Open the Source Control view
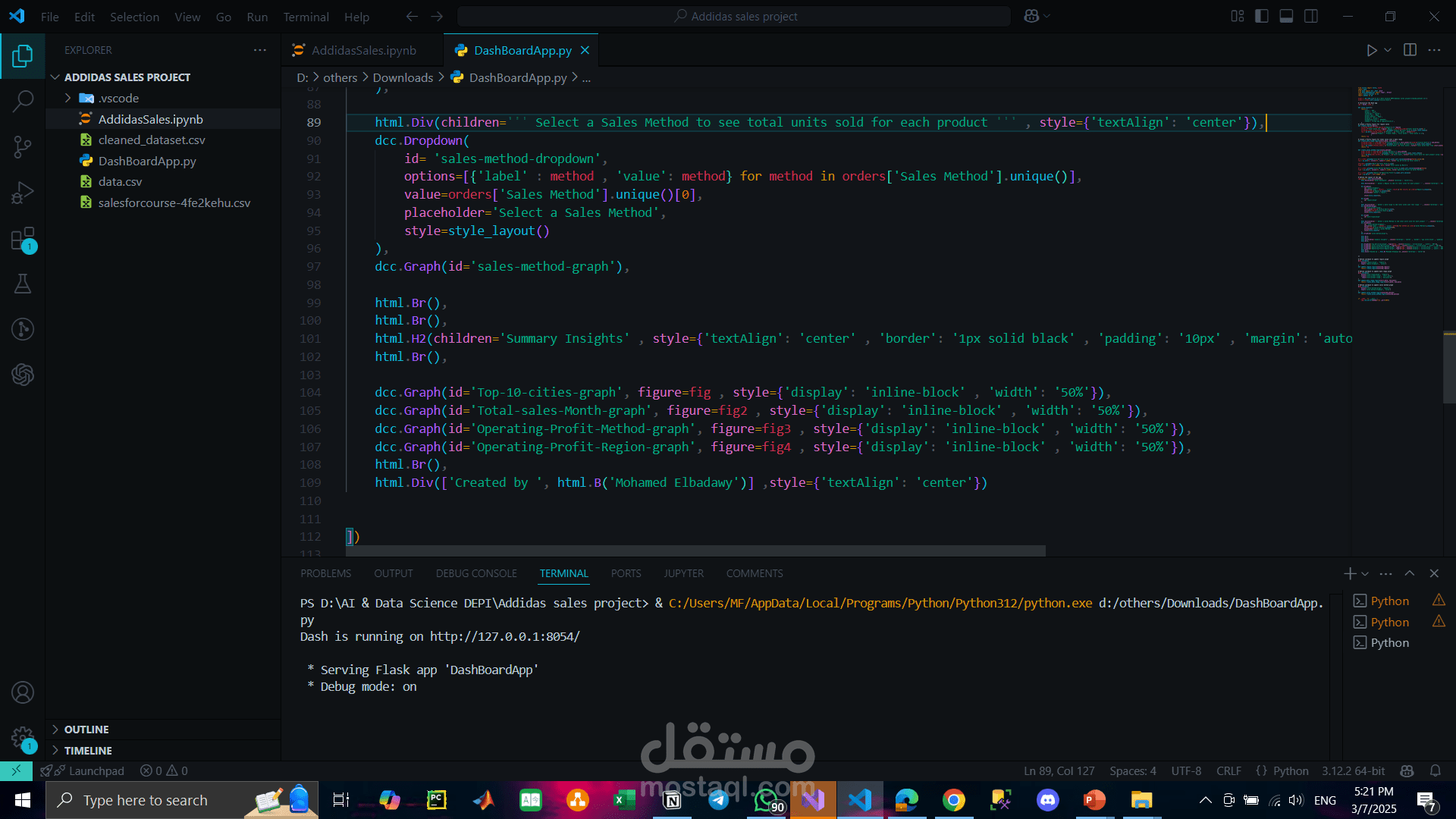This screenshot has height=819, width=1456. point(23,146)
